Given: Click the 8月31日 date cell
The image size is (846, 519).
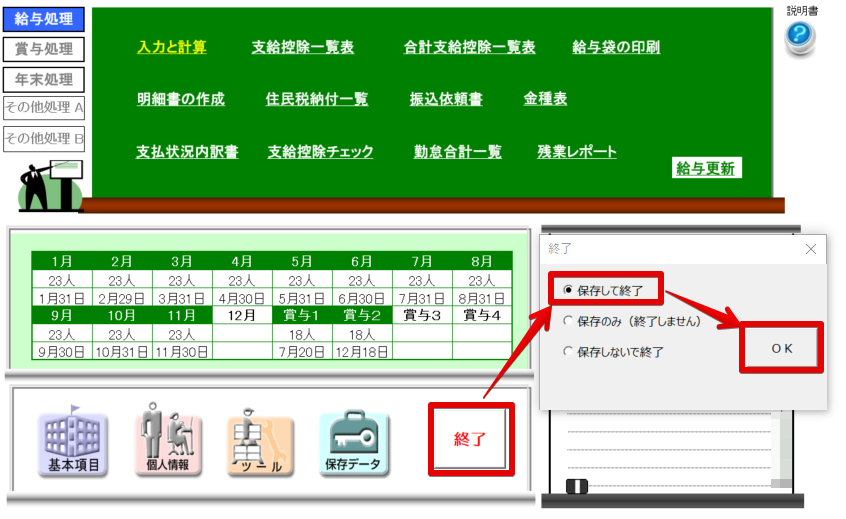Looking at the screenshot, I should click(x=481, y=298).
